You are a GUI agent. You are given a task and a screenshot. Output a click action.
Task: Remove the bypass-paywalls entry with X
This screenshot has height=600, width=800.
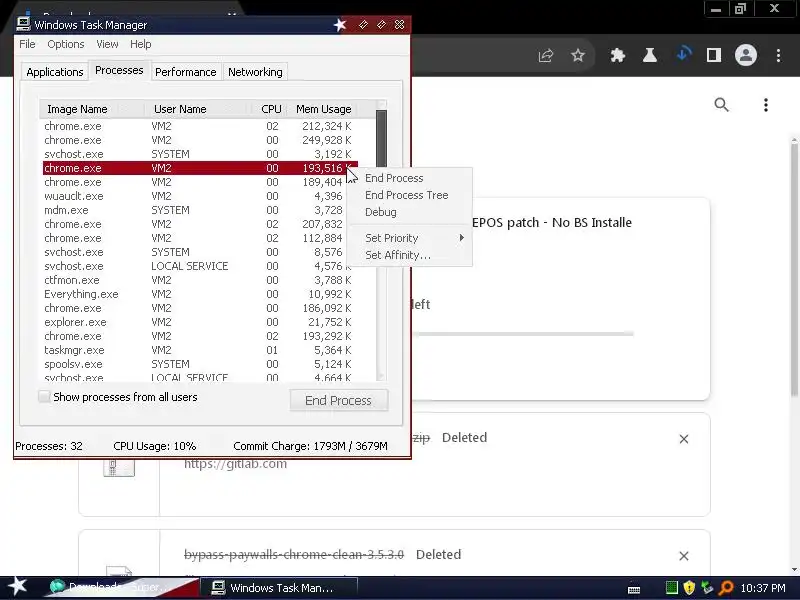[x=684, y=556]
